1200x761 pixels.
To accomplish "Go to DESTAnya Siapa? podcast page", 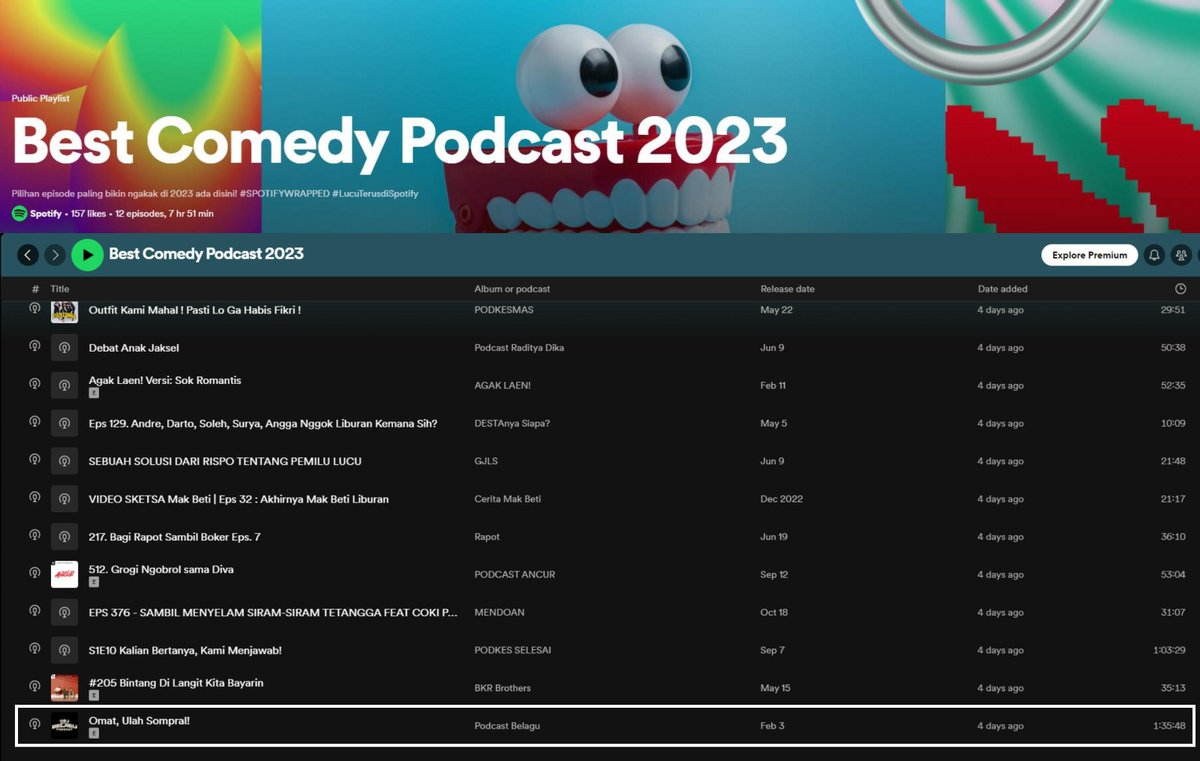I will (x=512, y=424).
